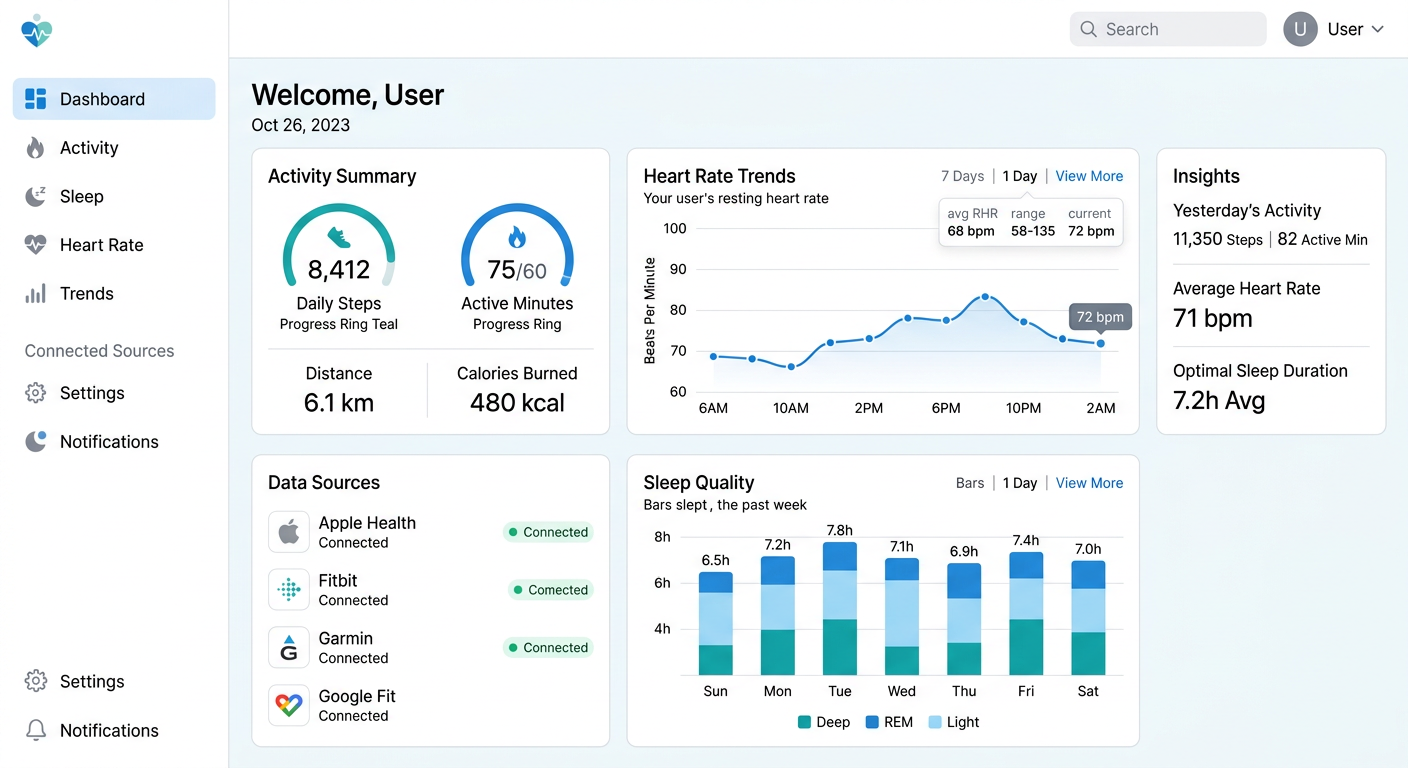Click the "7.2h Avg" sleep duration value
Screen dimensions: 1408x768
1219,401
